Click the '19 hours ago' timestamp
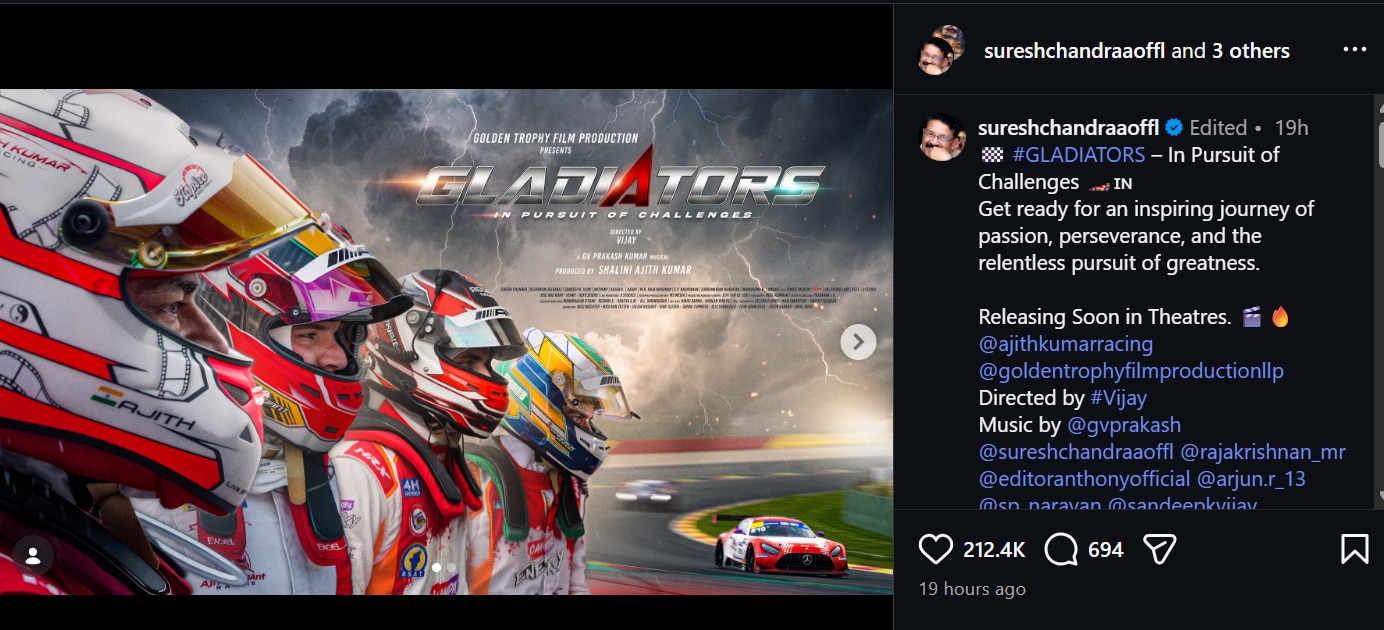Viewport: 1384px width, 630px height. (x=972, y=589)
